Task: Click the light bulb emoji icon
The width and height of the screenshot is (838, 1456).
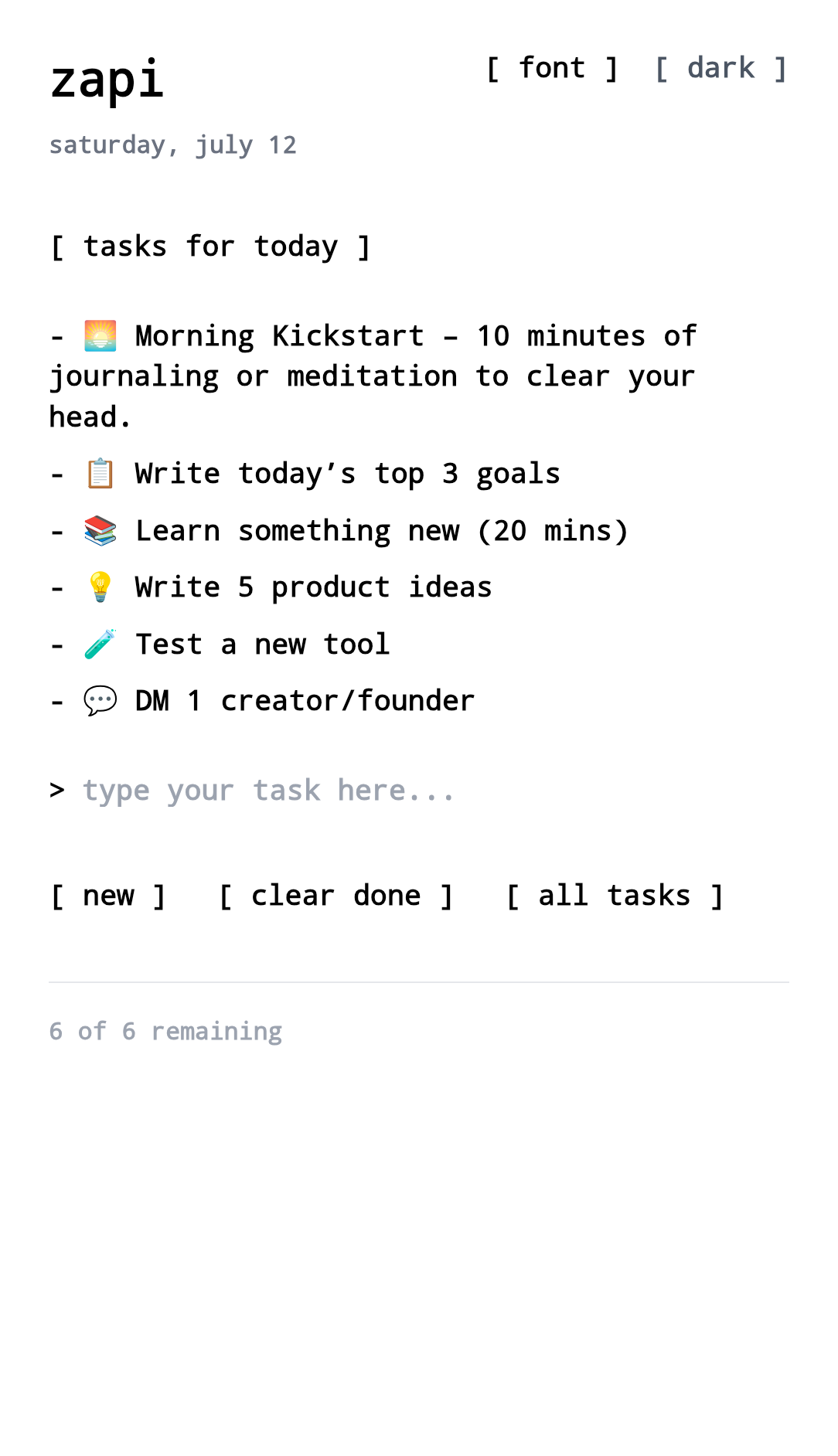Action: click(100, 587)
